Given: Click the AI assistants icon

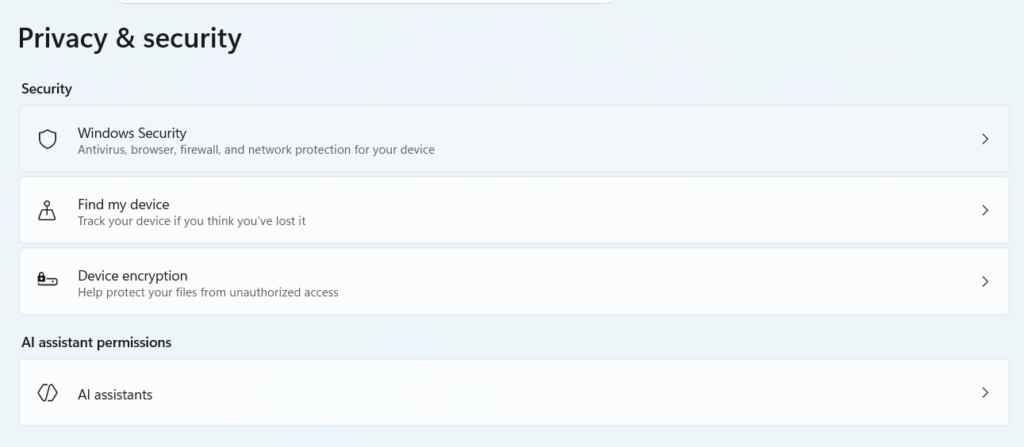Looking at the screenshot, I should click(x=47, y=393).
